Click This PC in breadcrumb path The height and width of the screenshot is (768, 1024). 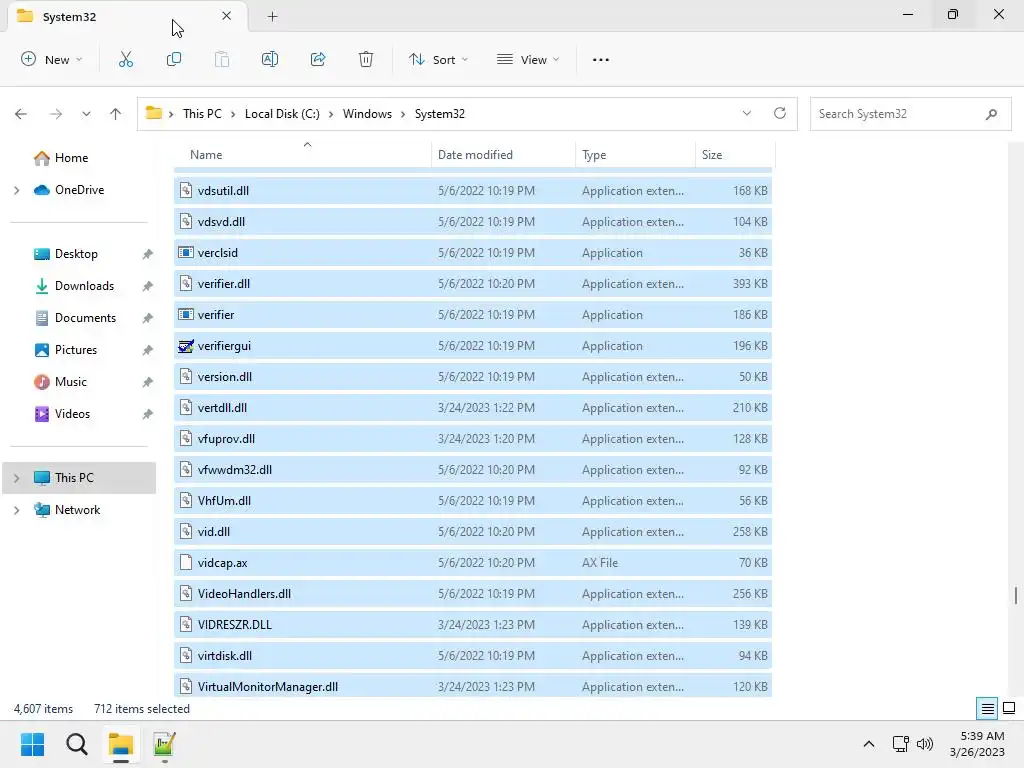(202, 114)
